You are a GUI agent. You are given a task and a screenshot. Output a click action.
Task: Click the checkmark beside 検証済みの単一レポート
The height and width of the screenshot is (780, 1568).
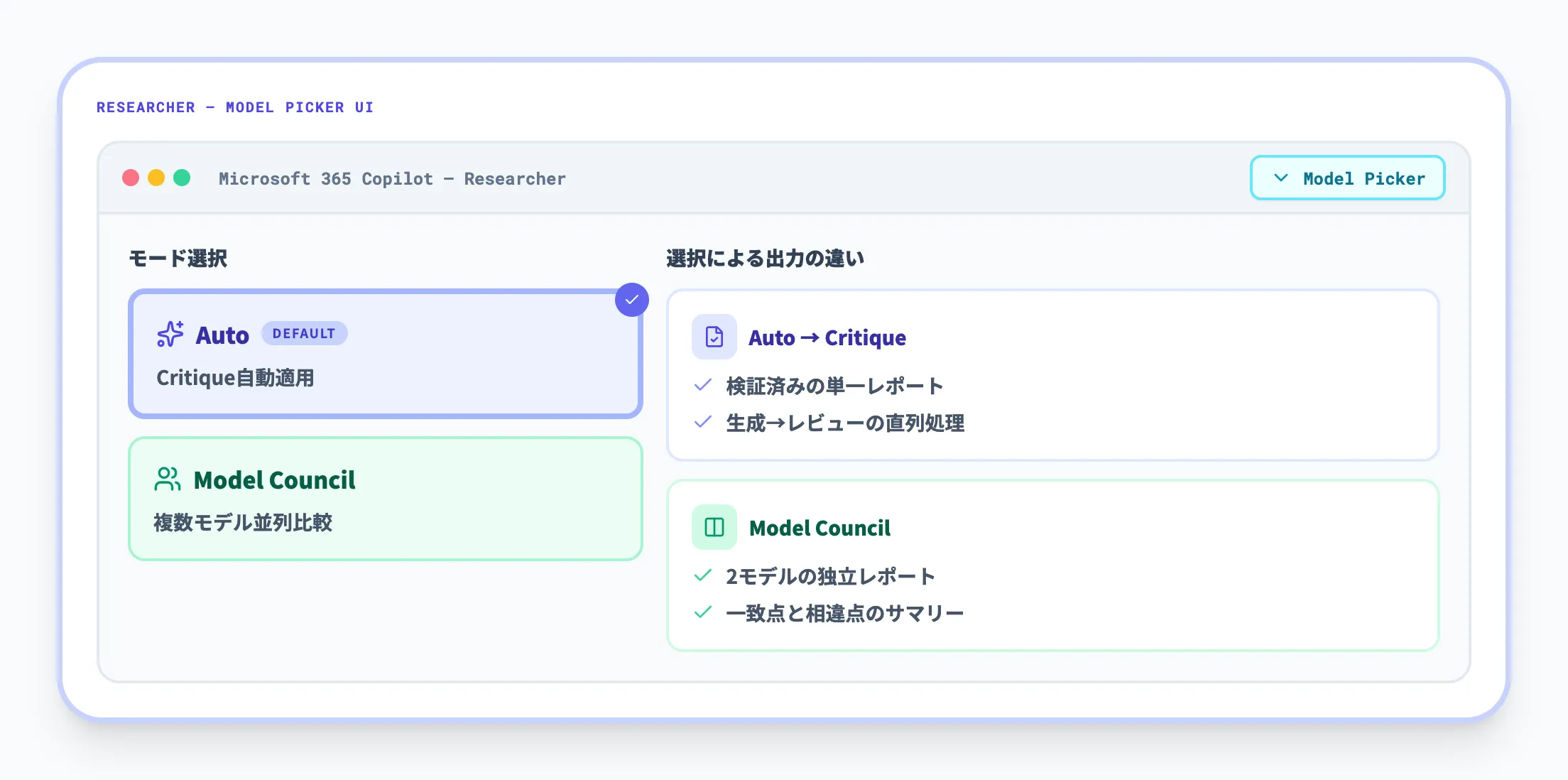(x=702, y=385)
